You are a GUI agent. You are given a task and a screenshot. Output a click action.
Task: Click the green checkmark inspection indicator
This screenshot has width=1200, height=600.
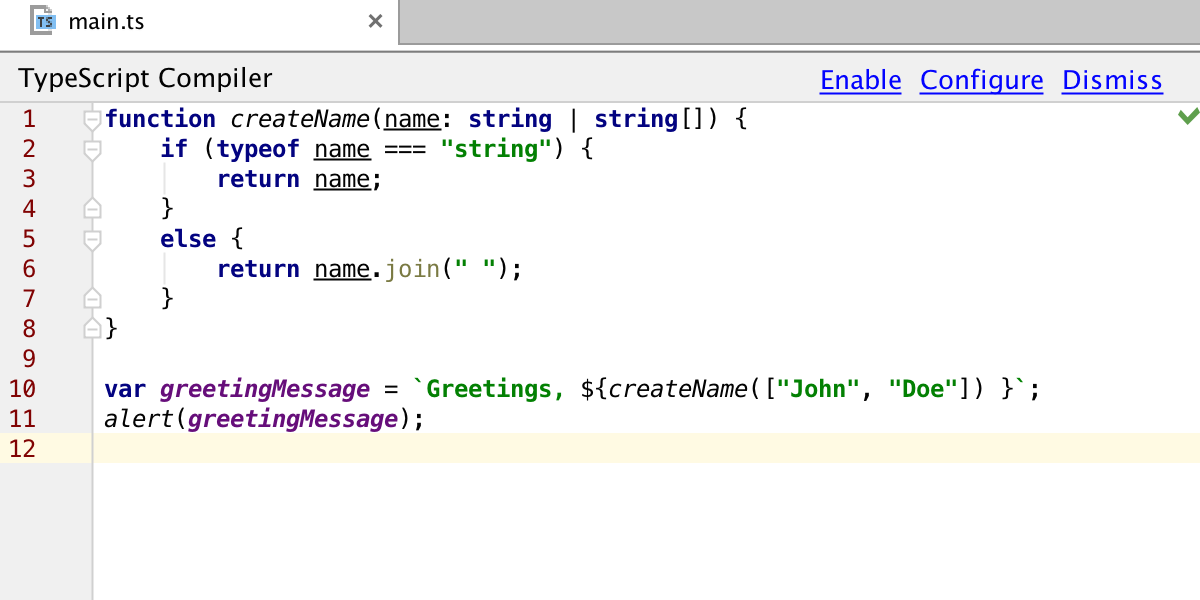1188,117
